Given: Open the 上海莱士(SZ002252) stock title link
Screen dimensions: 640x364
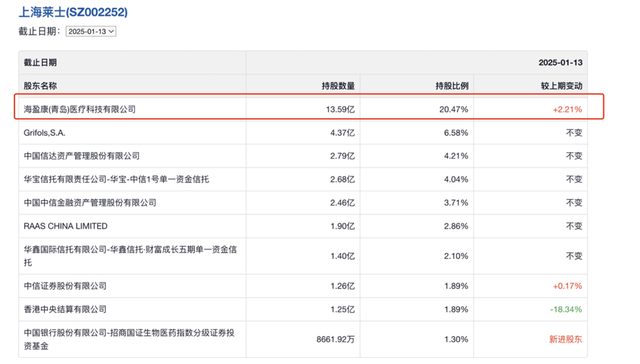Looking at the screenshot, I should (x=73, y=12).
